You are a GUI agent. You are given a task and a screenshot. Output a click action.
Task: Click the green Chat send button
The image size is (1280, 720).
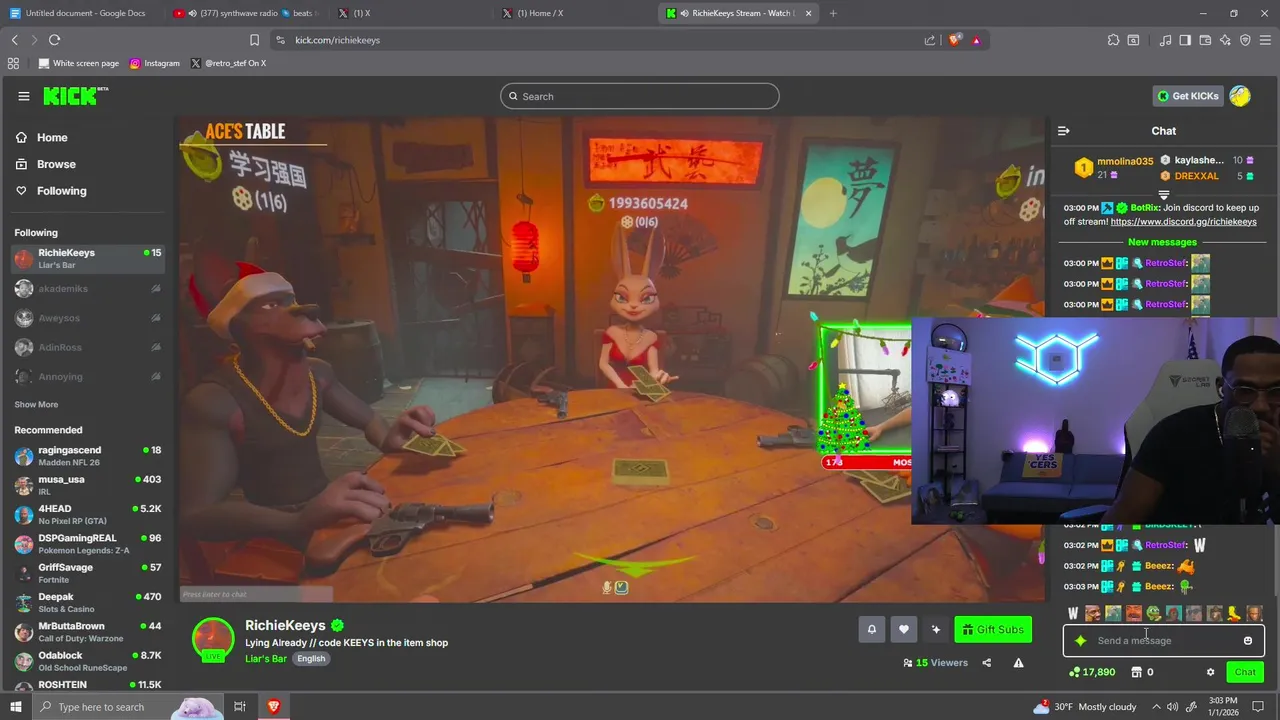tap(1245, 672)
